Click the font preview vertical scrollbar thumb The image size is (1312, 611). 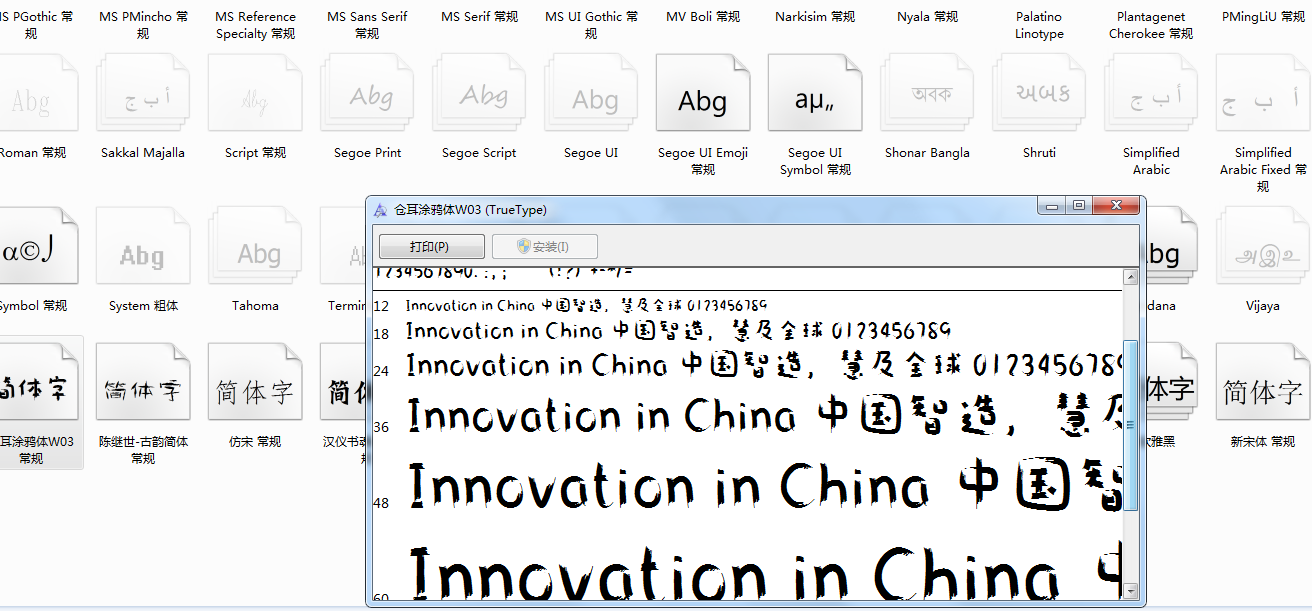[x=1130, y=424]
